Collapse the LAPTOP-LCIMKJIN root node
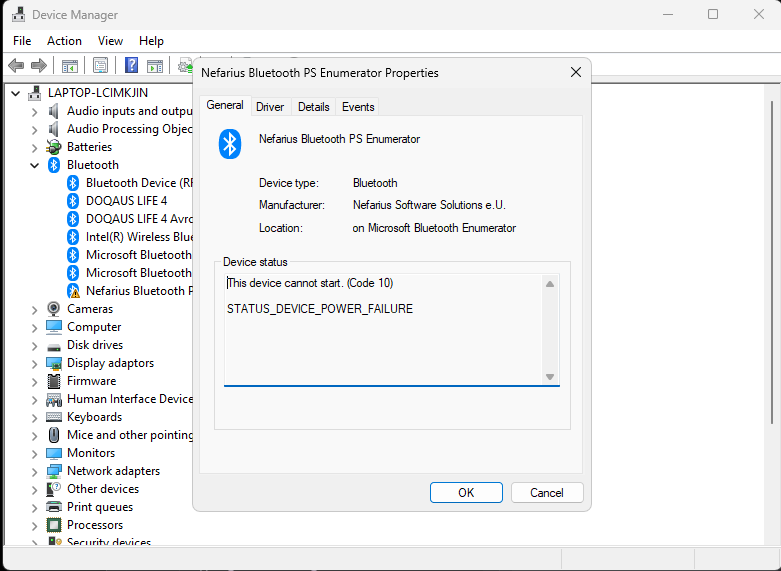The height and width of the screenshot is (571, 781). tap(16, 93)
